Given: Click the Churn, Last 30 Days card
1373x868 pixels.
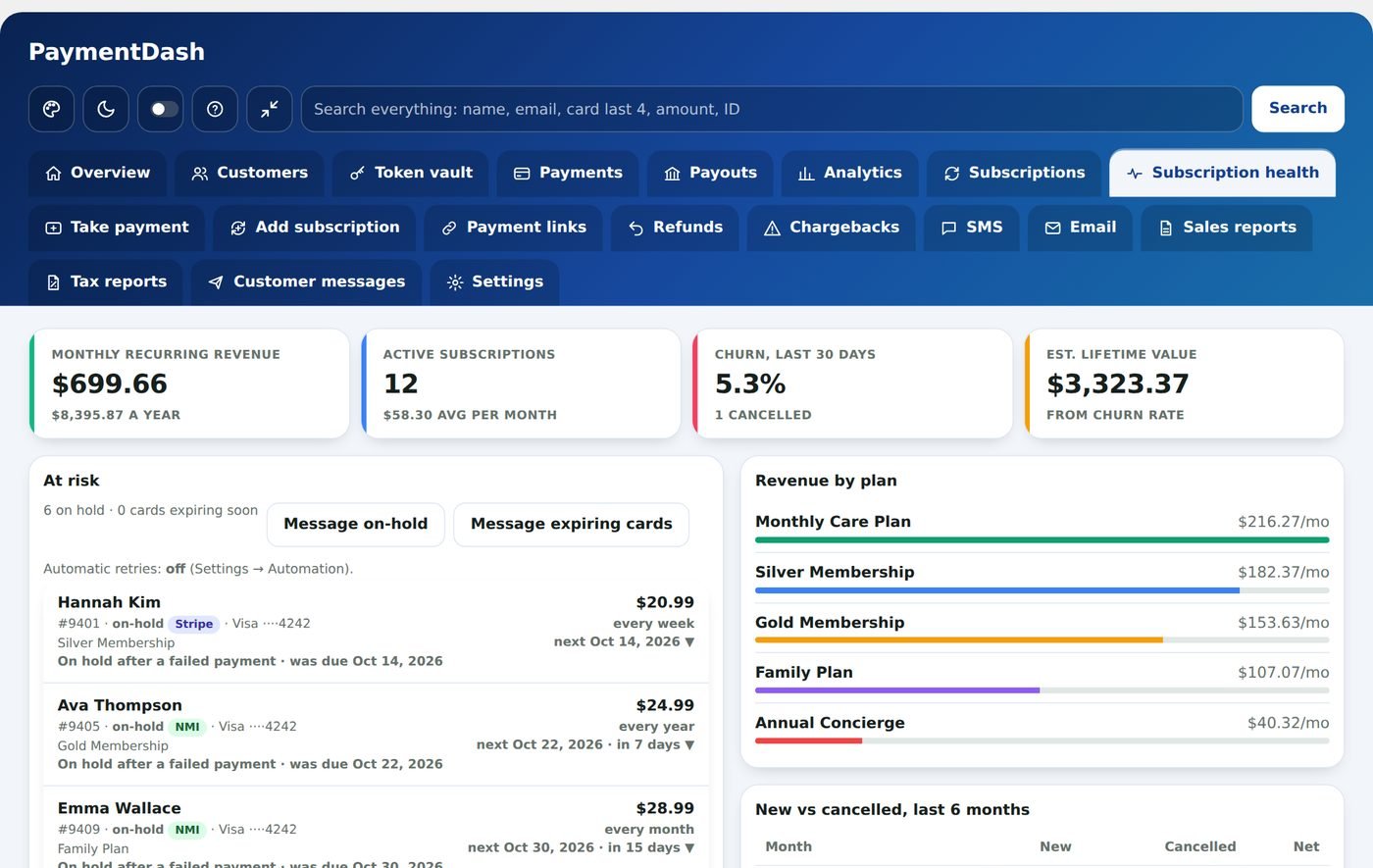Looking at the screenshot, I should coord(852,383).
